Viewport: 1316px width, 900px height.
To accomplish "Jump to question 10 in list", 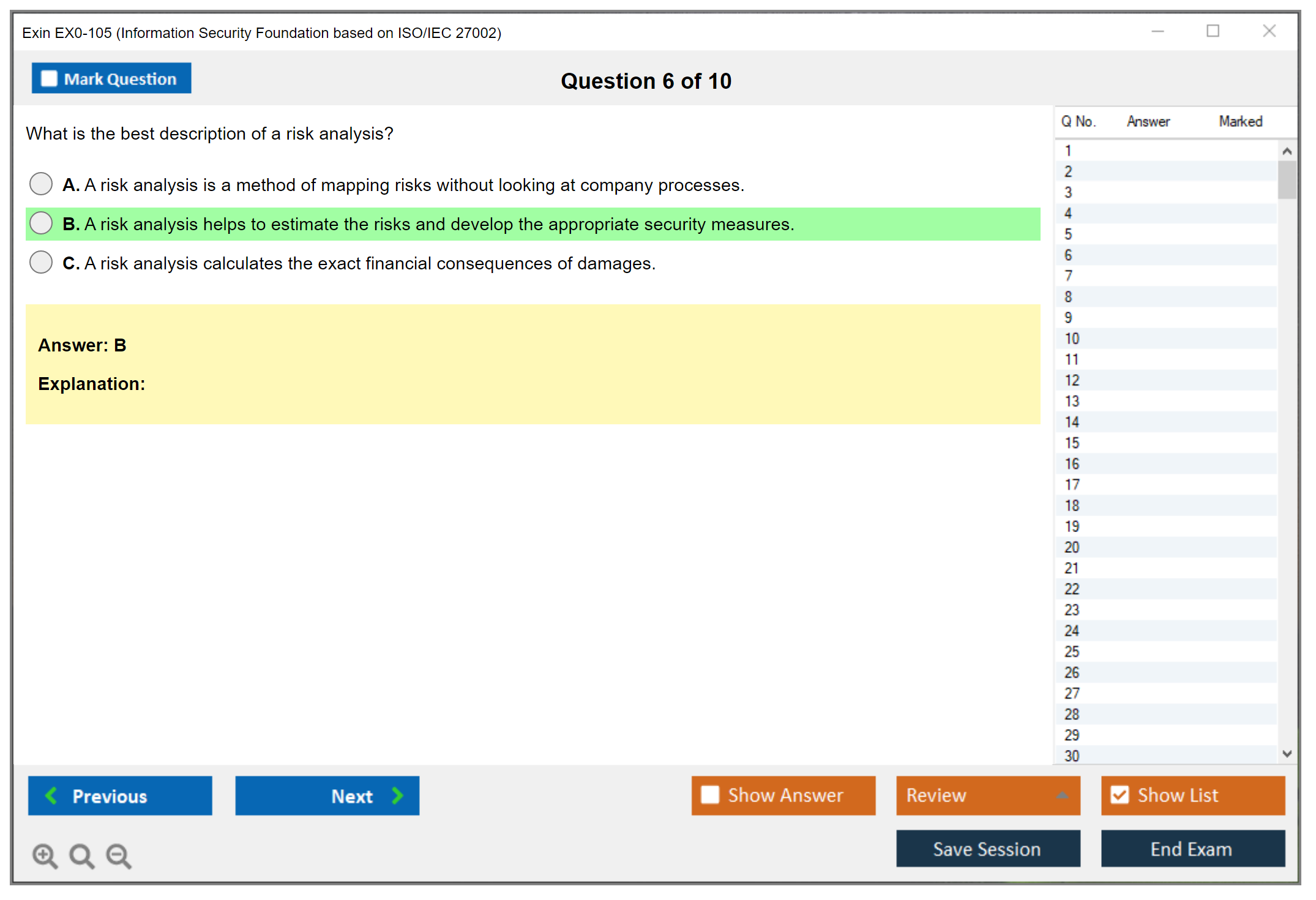I will [1072, 339].
